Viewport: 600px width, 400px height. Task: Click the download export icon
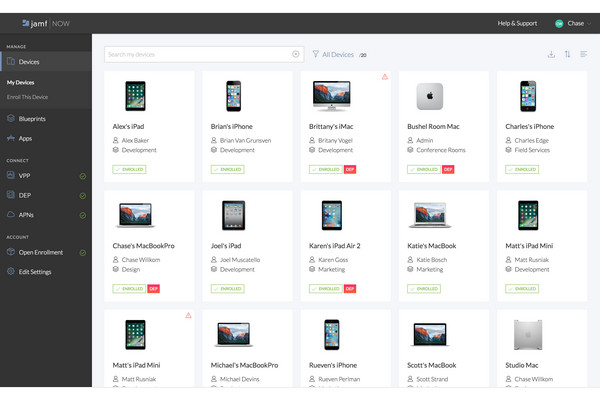[551, 54]
